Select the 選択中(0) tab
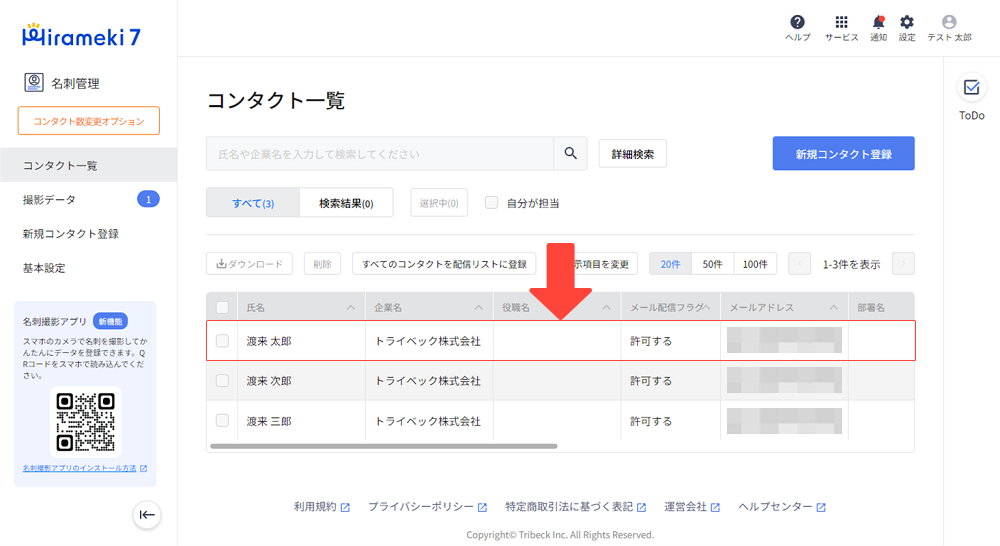The height and width of the screenshot is (546, 1000). tap(439, 203)
